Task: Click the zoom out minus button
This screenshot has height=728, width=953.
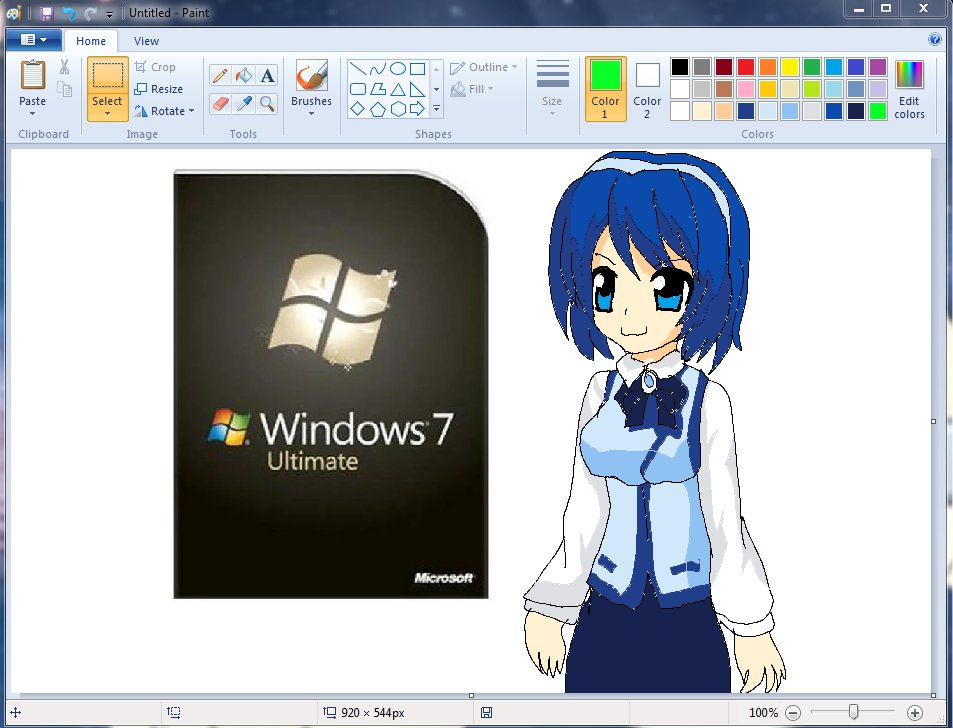Action: coord(793,712)
